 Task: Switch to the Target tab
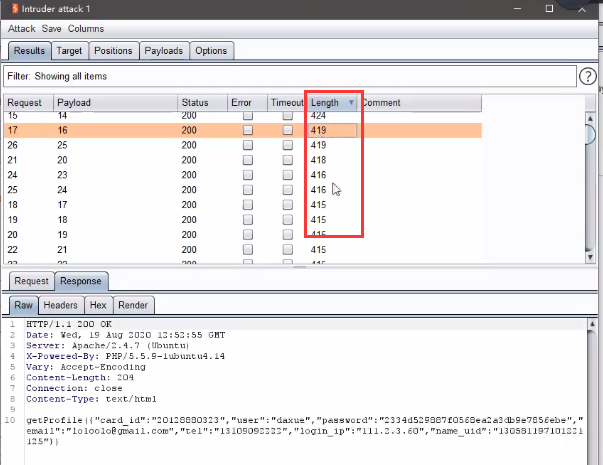[69, 50]
